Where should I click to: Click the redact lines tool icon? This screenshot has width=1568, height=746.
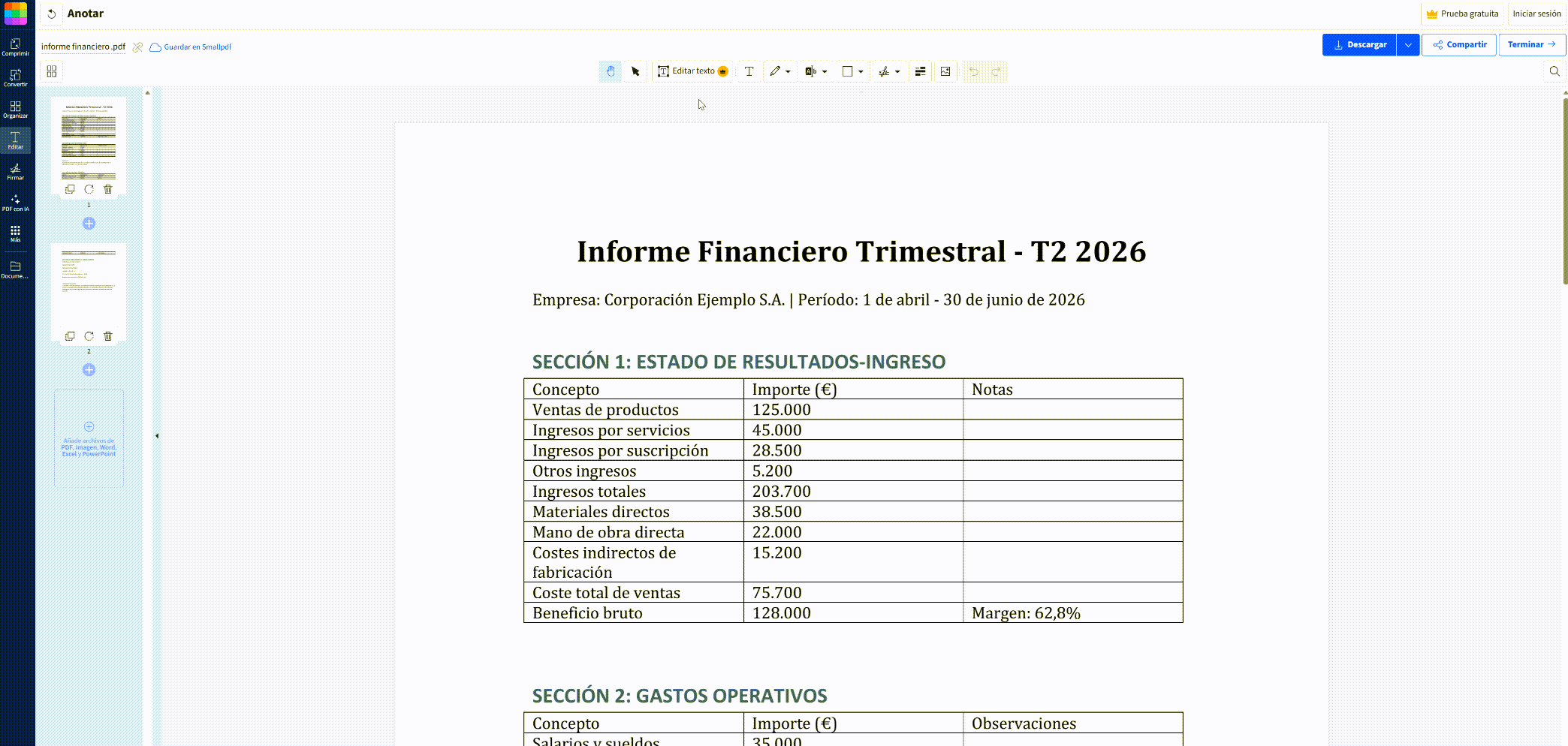[920, 71]
